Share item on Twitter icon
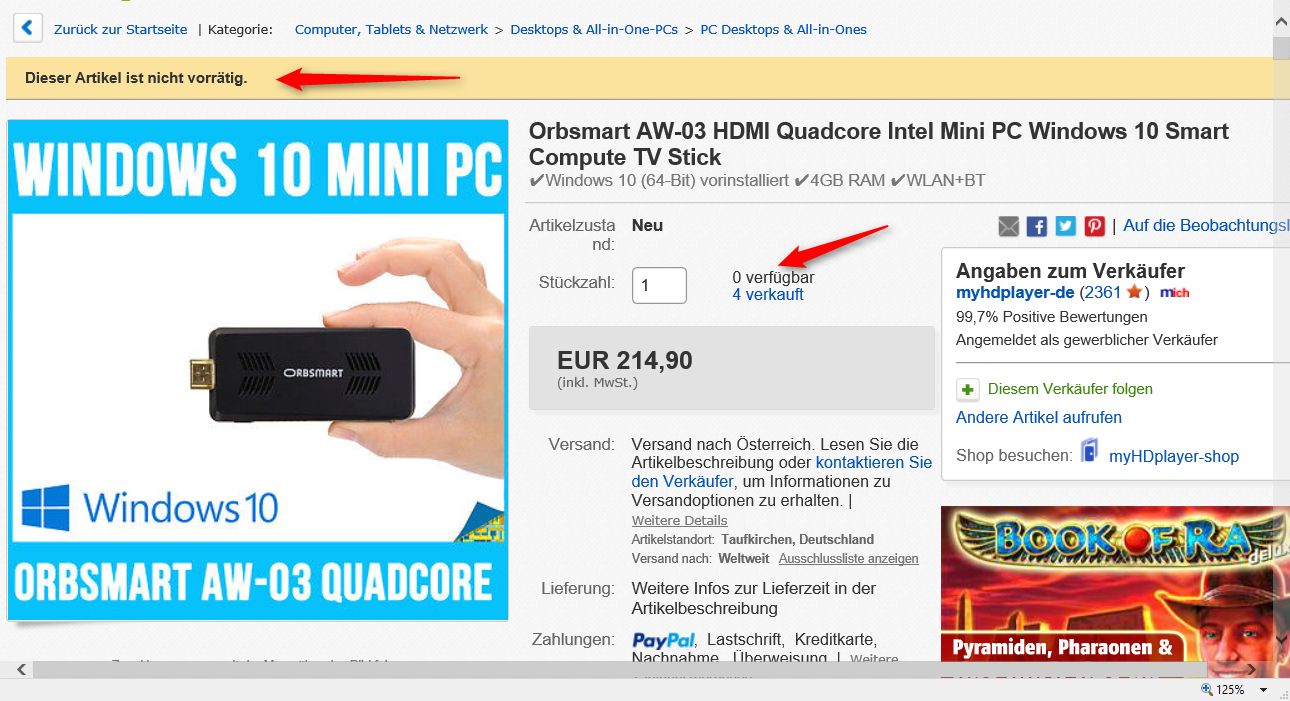 1066,227
